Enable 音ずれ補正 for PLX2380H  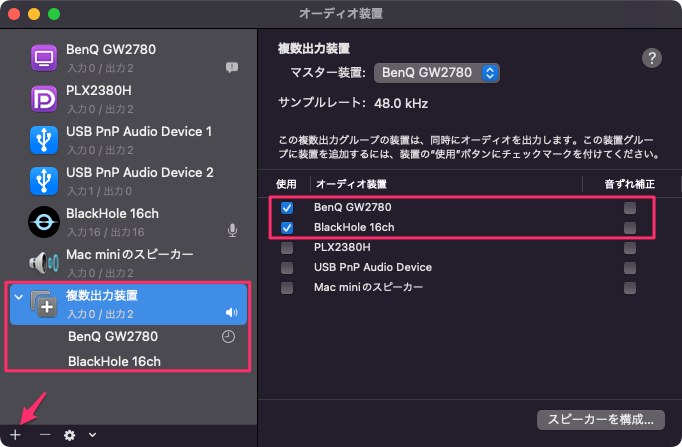coord(630,248)
